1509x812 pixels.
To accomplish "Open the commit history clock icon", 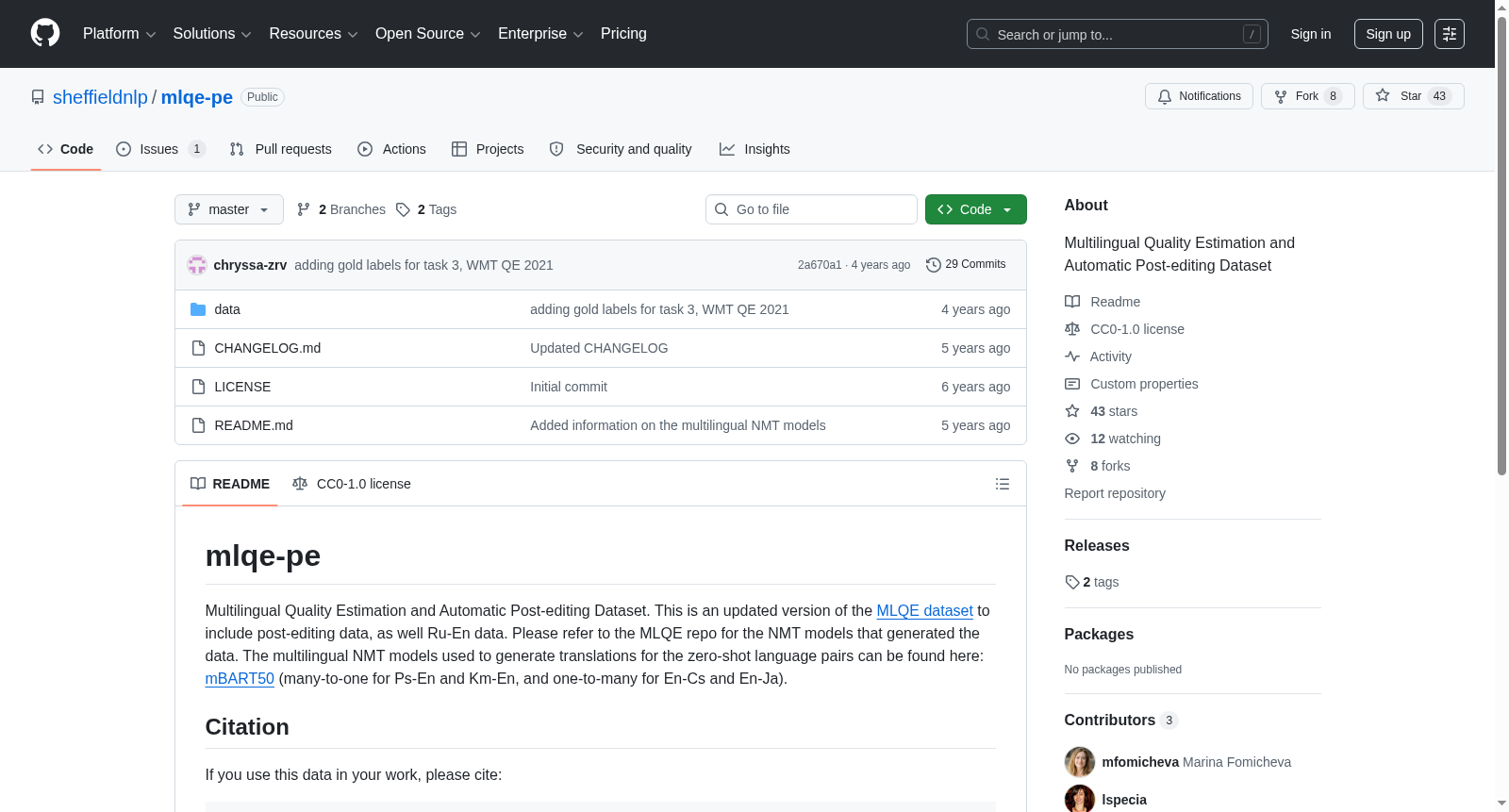I will [x=933, y=265].
